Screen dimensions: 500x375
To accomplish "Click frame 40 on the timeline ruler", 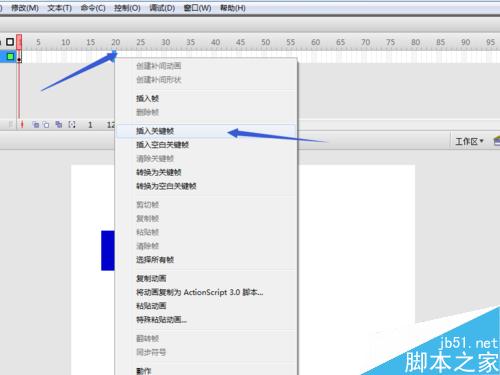I will click(216, 42).
